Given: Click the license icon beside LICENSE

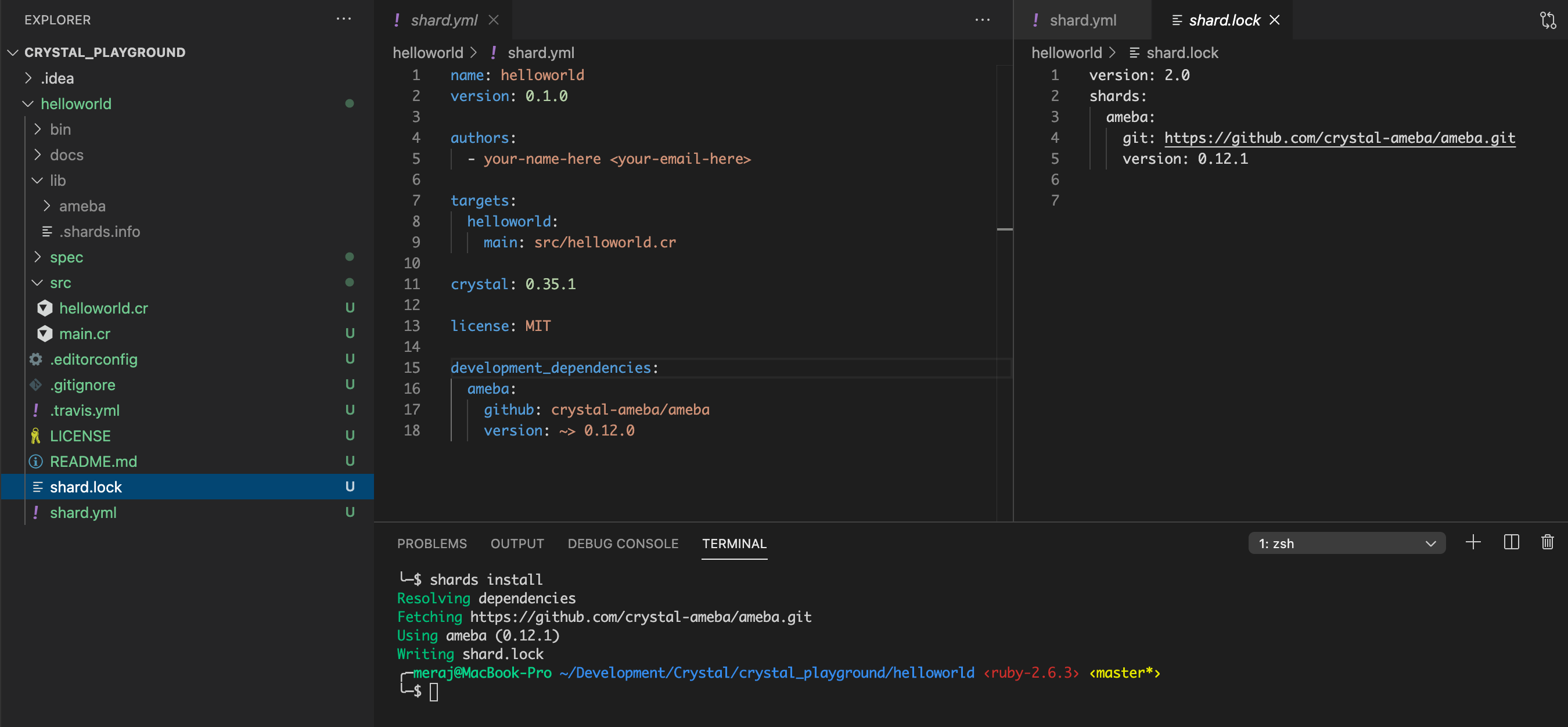Looking at the screenshot, I should coord(35,436).
